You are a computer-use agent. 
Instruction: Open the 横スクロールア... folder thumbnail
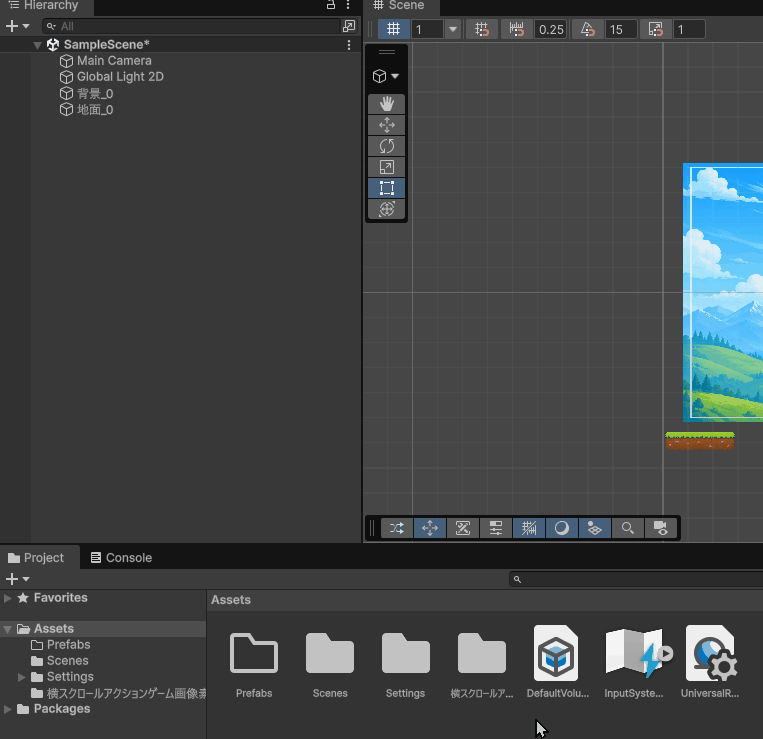[x=482, y=654]
